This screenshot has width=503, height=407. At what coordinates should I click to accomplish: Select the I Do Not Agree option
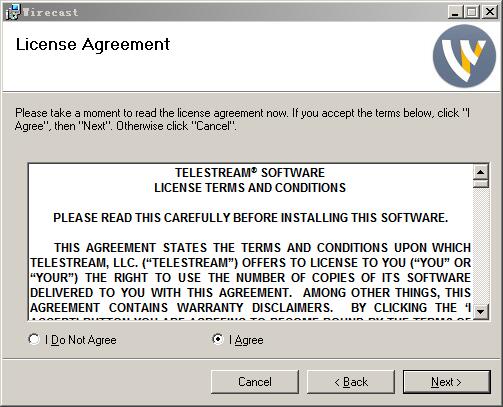point(34,339)
